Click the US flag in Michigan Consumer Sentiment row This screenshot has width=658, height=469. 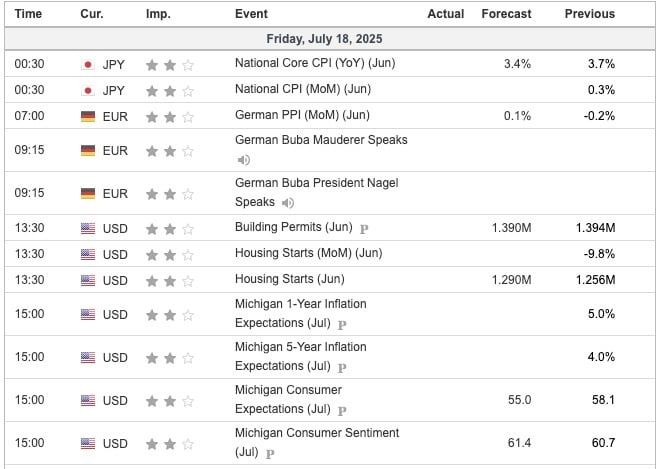click(88, 443)
